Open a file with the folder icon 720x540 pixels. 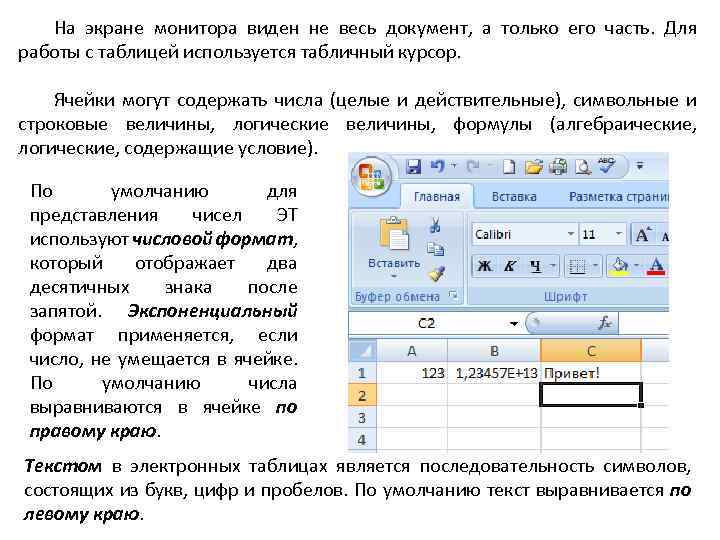[533, 167]
